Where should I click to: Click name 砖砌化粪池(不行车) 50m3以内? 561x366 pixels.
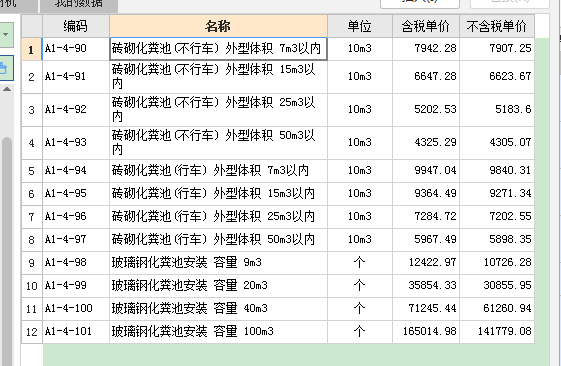[x=218, y=143]
